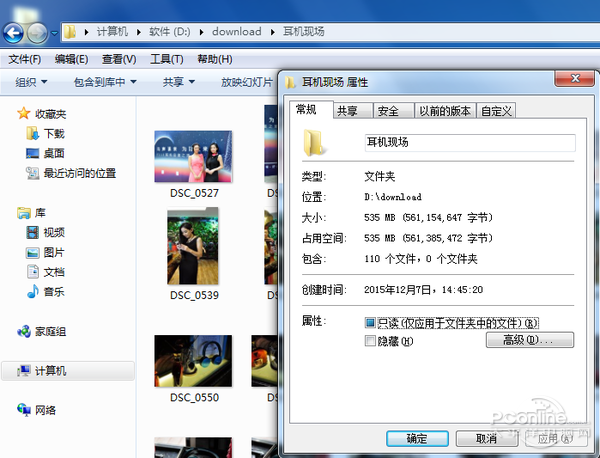Click the 应用(A) apply button
600x458 pixels.
pos(556,438)
